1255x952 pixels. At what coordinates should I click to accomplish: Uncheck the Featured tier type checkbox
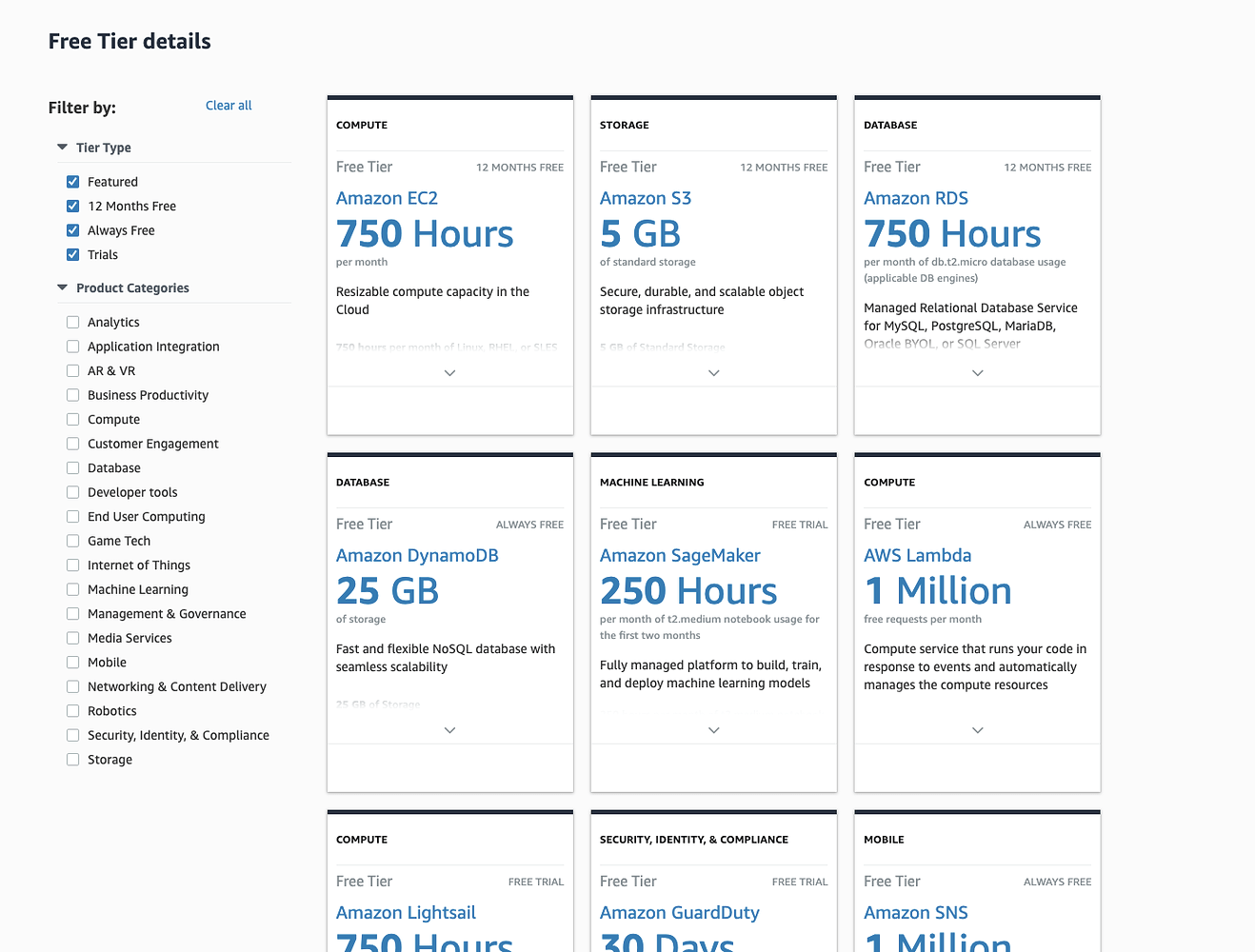pyautogui.click(x=73, y=182)
